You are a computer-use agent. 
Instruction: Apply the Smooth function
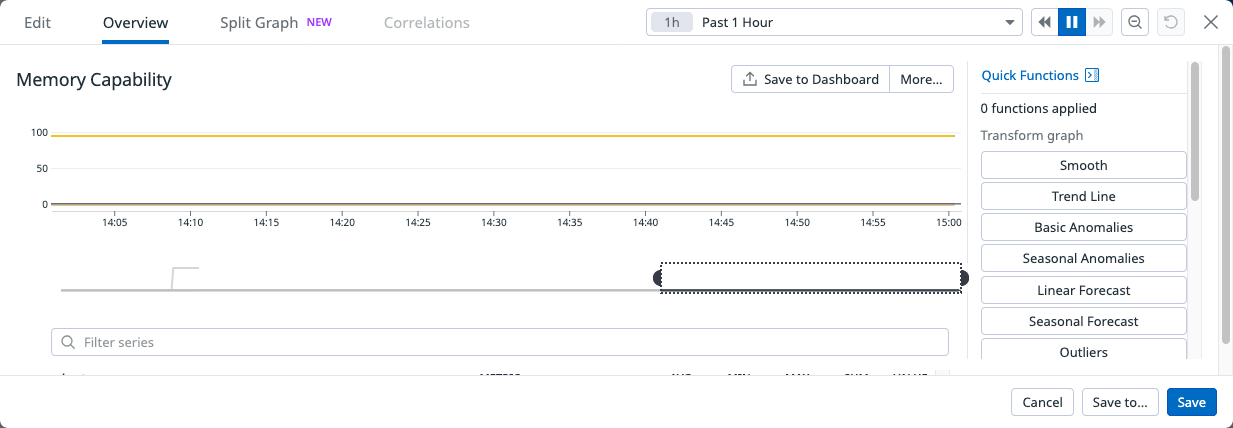(1083, 165)
